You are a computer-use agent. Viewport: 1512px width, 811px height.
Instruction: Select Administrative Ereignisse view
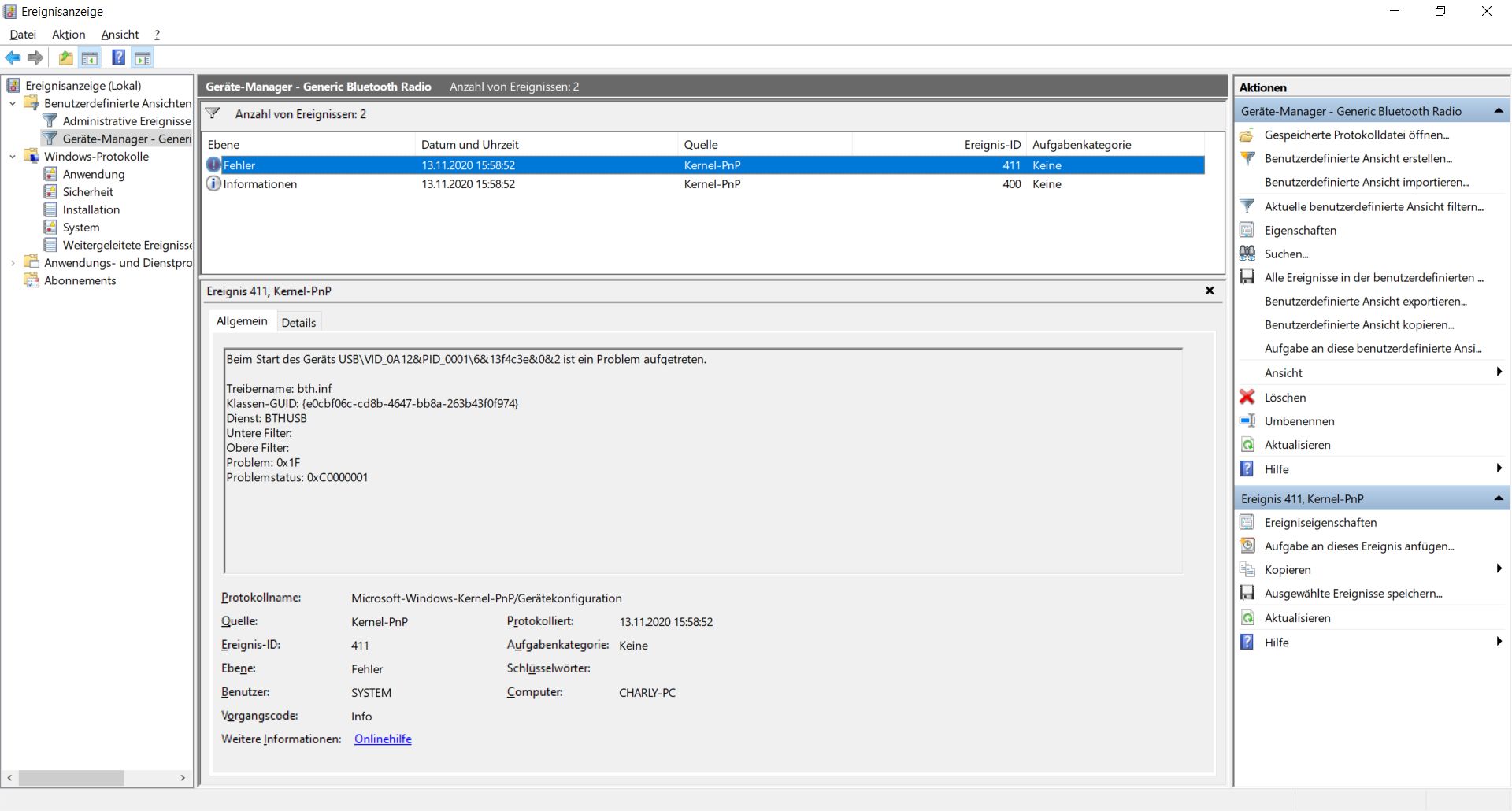[x=127, y=121]
